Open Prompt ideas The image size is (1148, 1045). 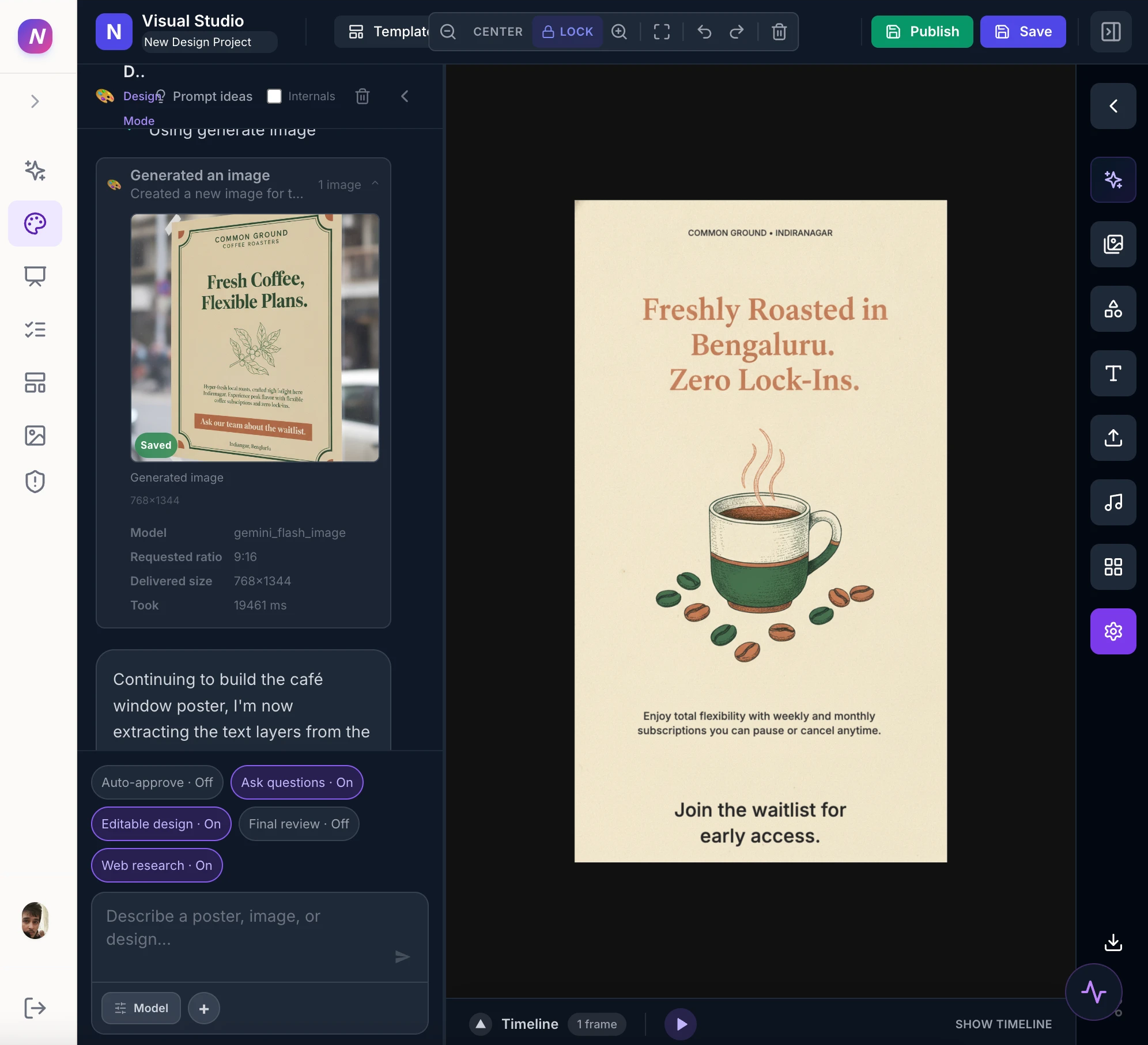point(206,96)
